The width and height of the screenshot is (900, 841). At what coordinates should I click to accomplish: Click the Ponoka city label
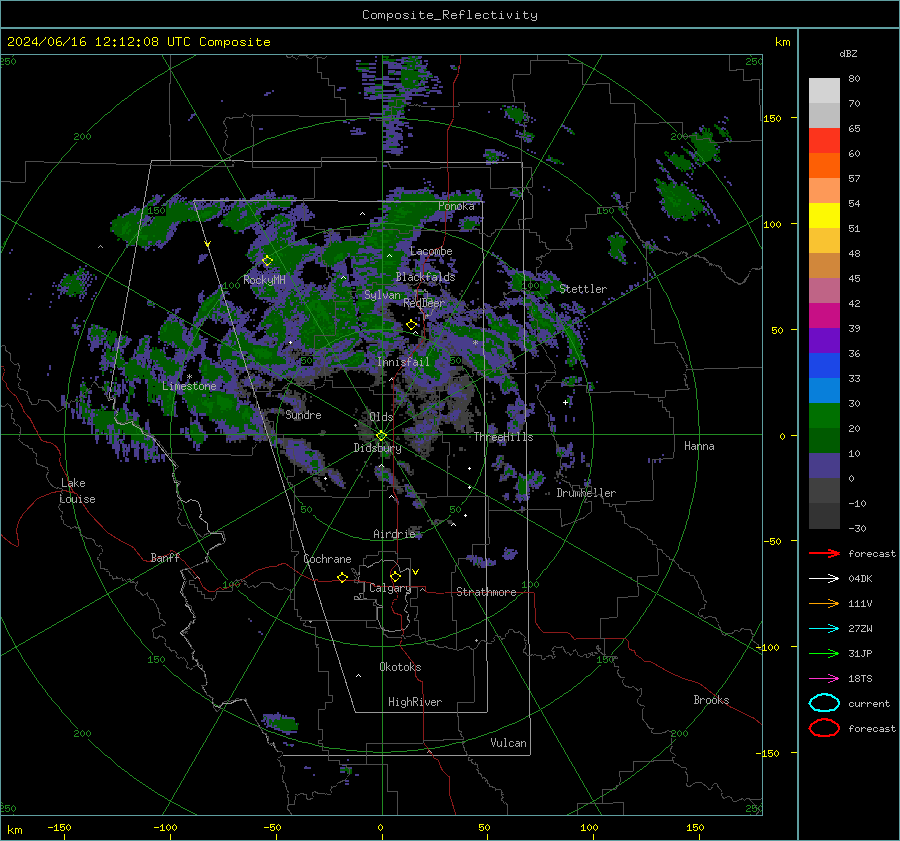[x=456, y=206]
